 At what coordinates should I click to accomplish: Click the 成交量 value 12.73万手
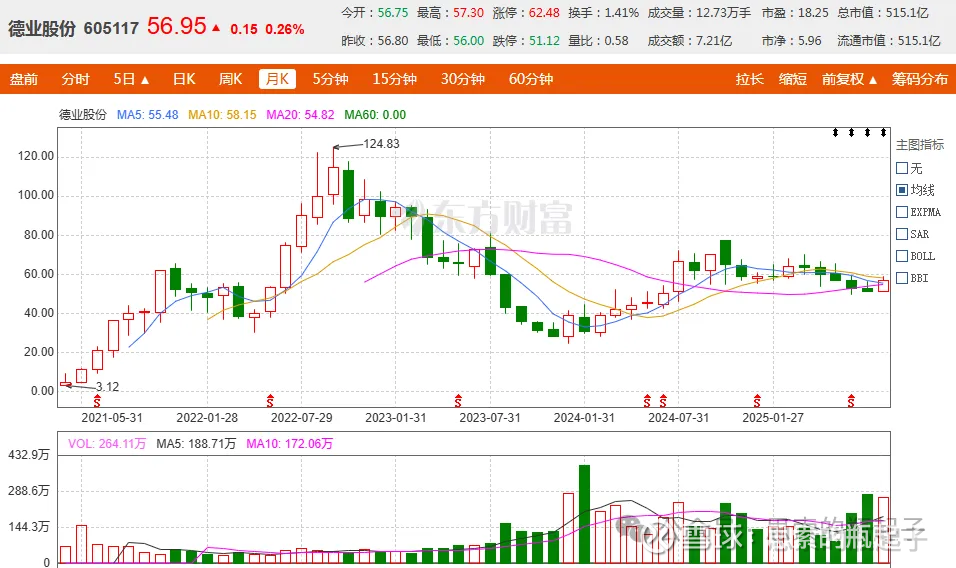(723, 13)
